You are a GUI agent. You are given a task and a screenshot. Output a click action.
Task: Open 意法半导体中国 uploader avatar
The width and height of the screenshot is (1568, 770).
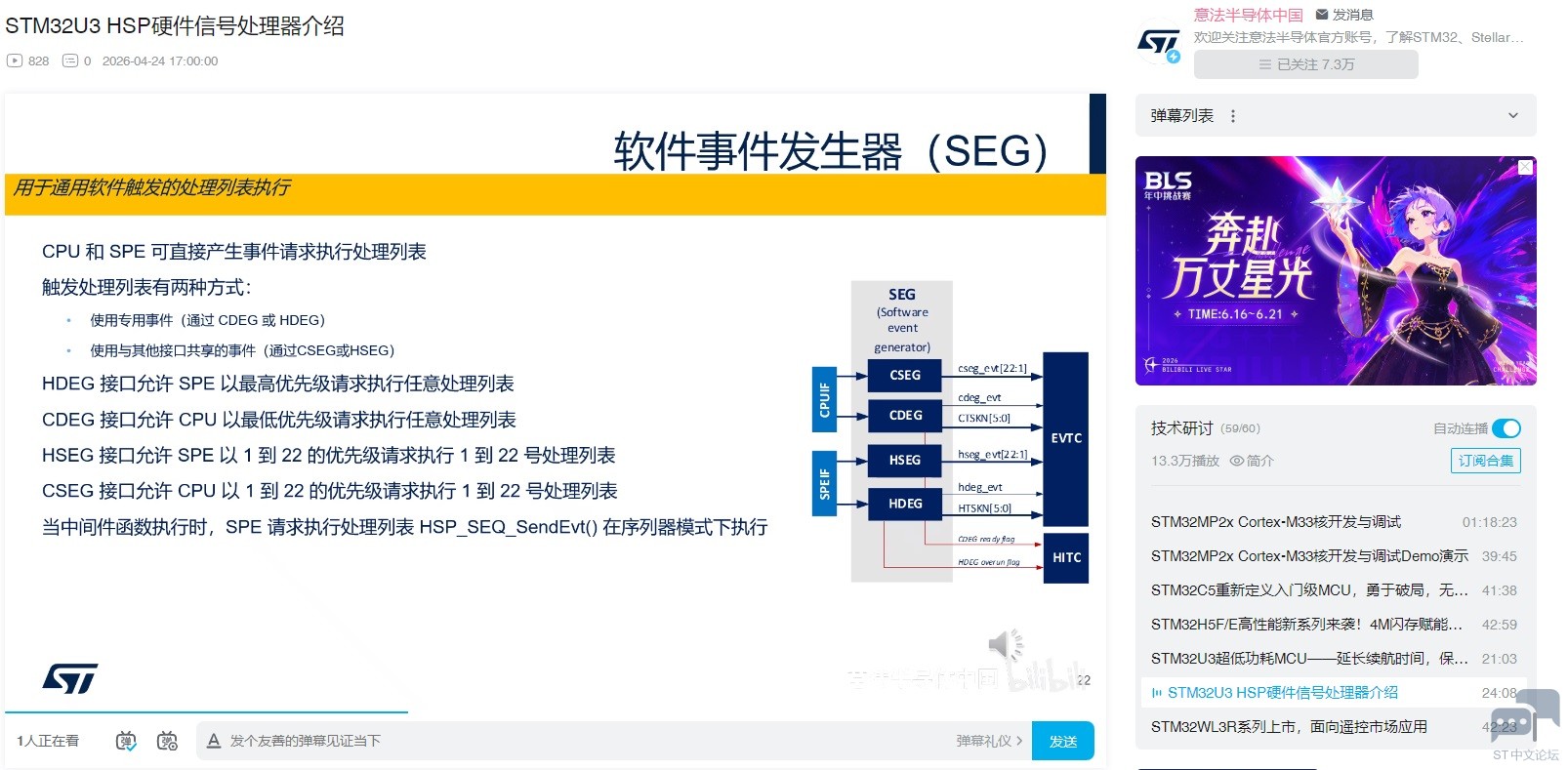1159,42
